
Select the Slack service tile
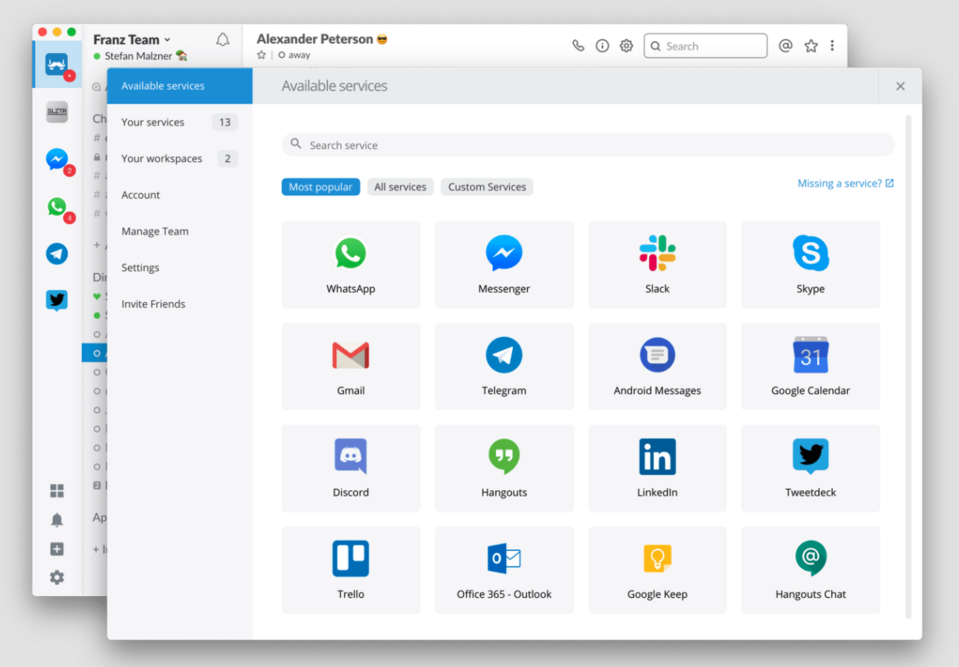[x=657, y=264]
